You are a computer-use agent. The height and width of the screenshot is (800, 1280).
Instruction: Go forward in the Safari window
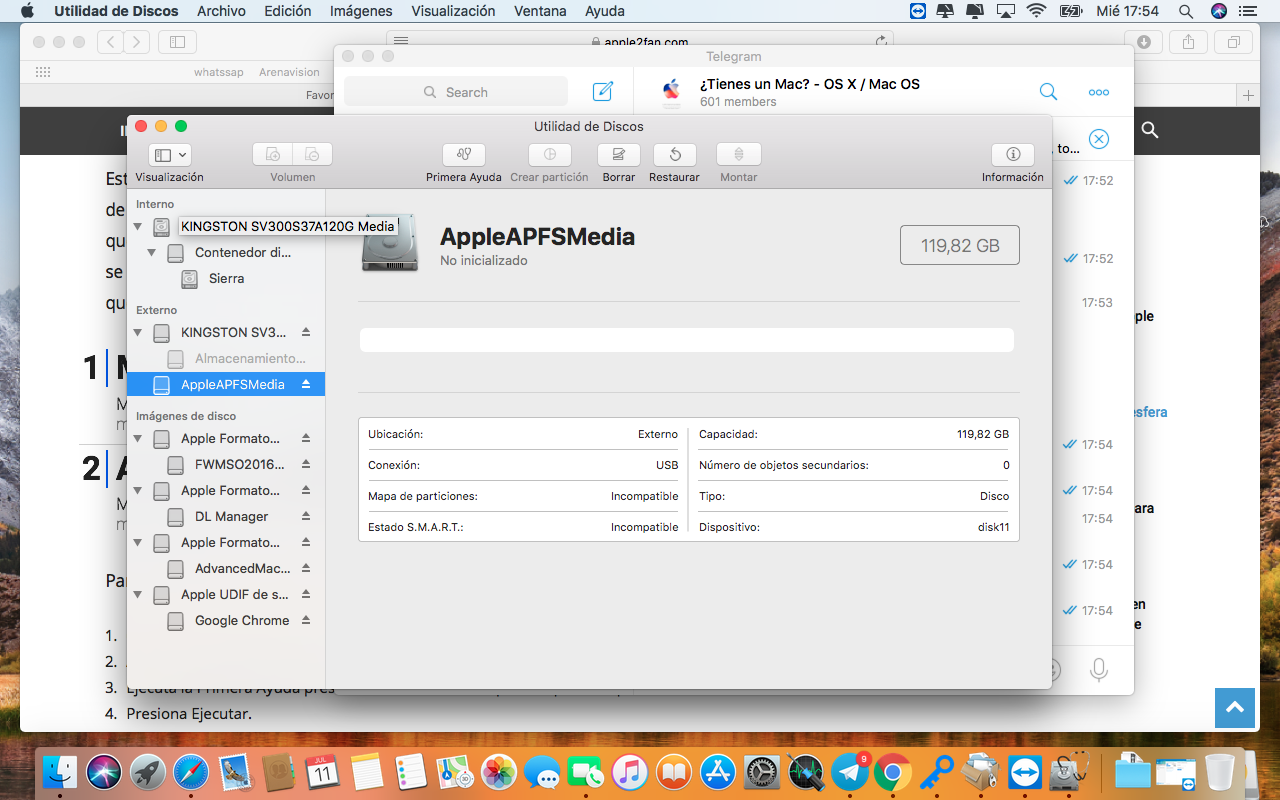tap(137, 42)
